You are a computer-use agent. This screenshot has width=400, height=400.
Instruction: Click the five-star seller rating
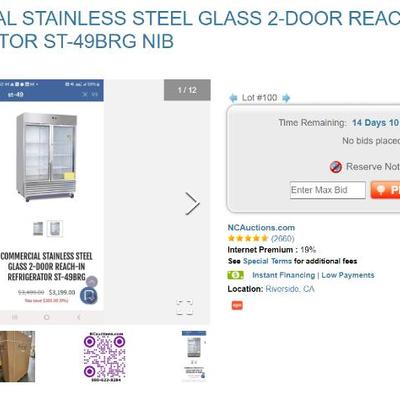248,238
